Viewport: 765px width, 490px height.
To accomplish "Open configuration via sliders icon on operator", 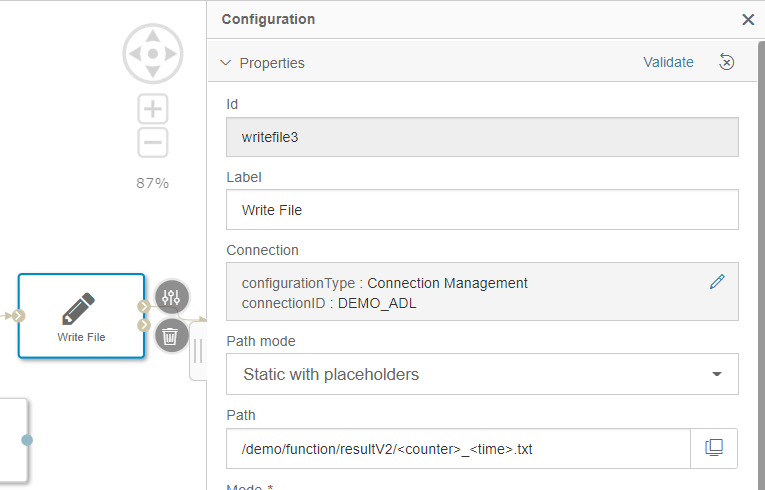I will point(172,297).
